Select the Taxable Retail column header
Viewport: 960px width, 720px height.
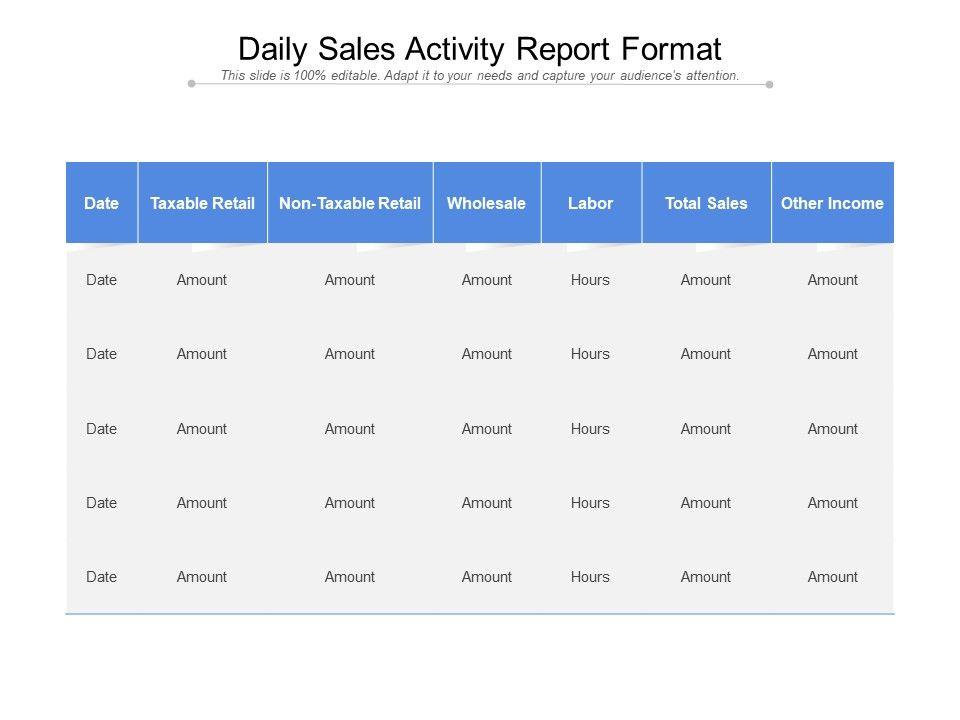tap(202, 203)
